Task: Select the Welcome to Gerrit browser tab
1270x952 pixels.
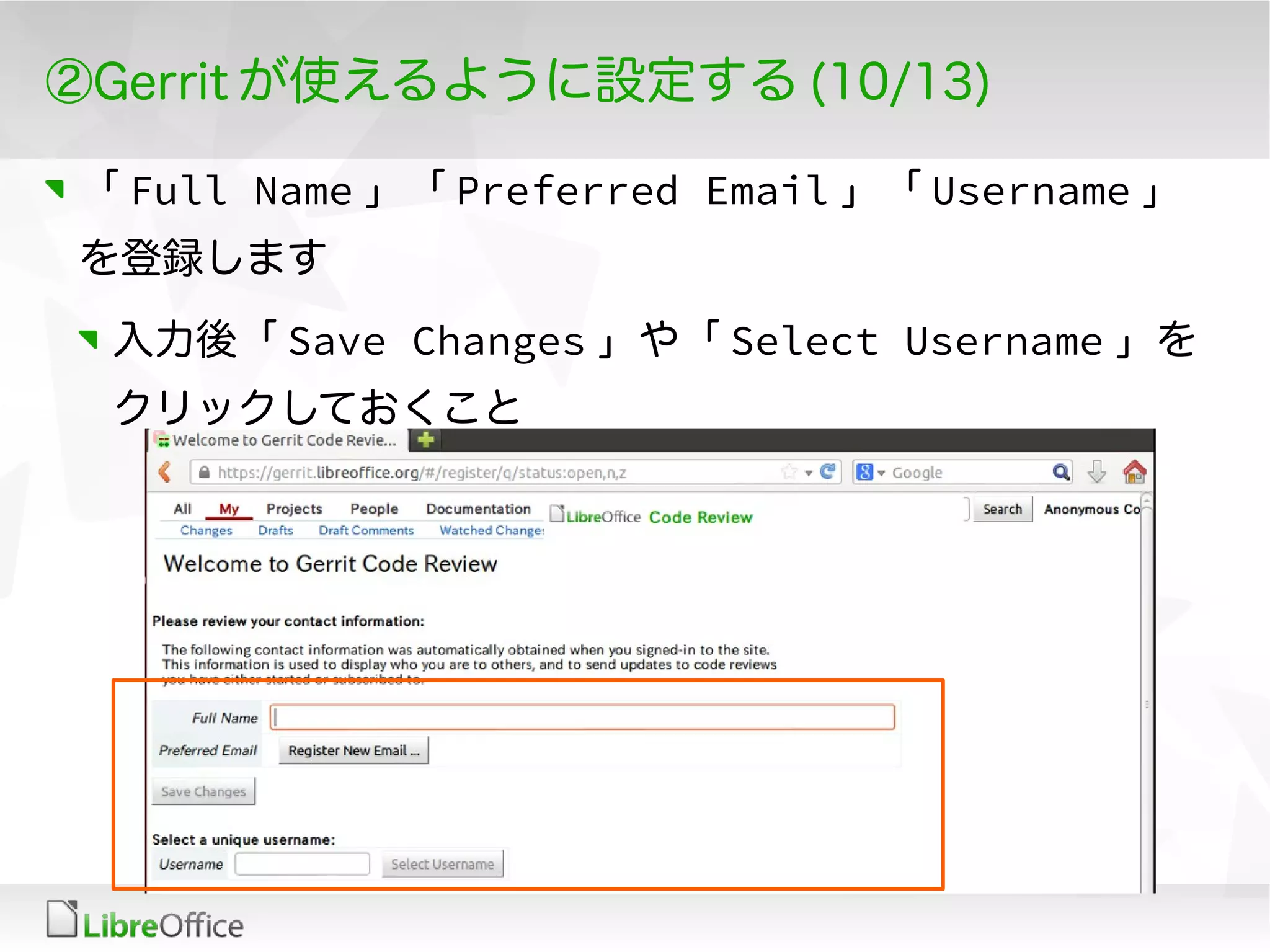Action: point(279,440)
